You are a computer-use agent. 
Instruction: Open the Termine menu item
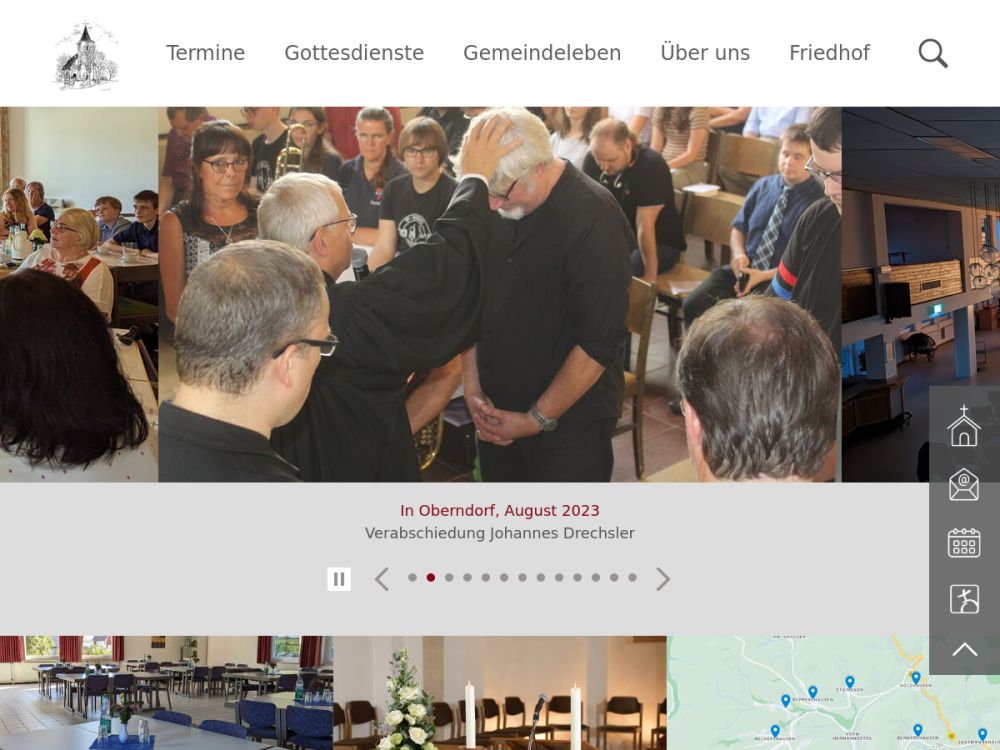pyautogui.click(x=205, y=53)
